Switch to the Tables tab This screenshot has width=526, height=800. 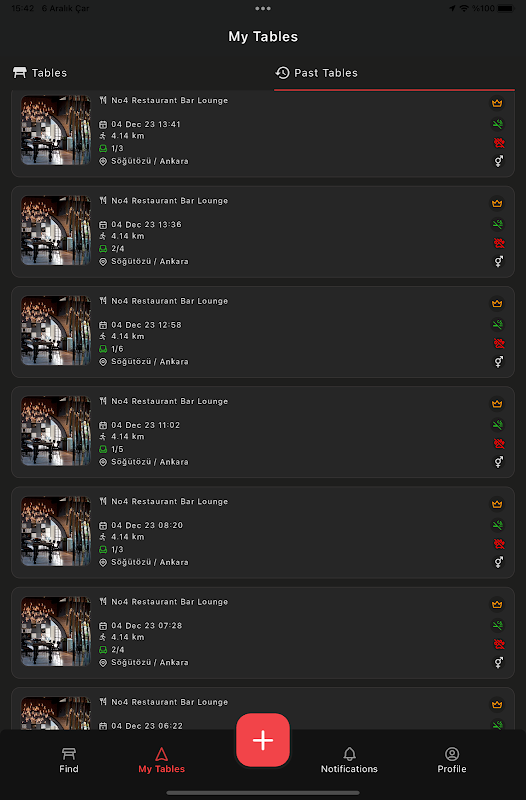tap(40, 73)
